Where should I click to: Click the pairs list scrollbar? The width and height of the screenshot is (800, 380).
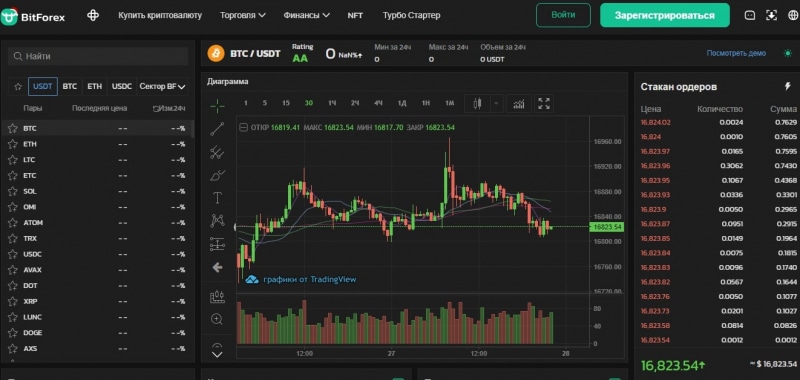(x=193, y=130)
